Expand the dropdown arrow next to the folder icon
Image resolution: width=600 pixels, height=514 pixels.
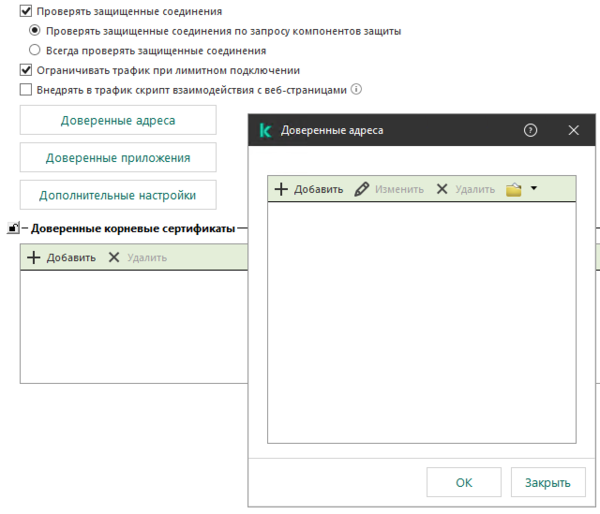(534, 189)
